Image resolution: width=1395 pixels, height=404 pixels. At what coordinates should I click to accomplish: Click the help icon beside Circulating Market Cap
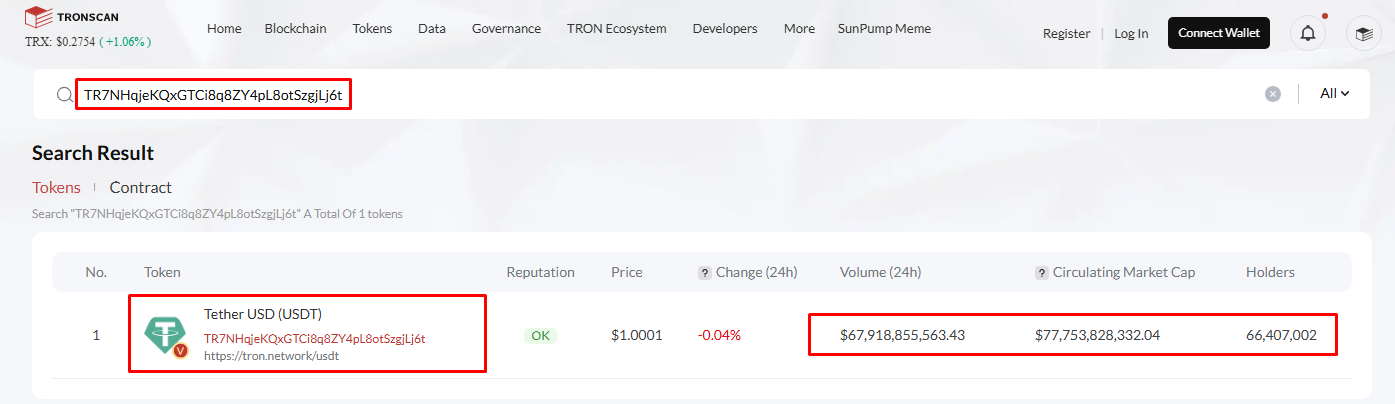pos(1041,272)
